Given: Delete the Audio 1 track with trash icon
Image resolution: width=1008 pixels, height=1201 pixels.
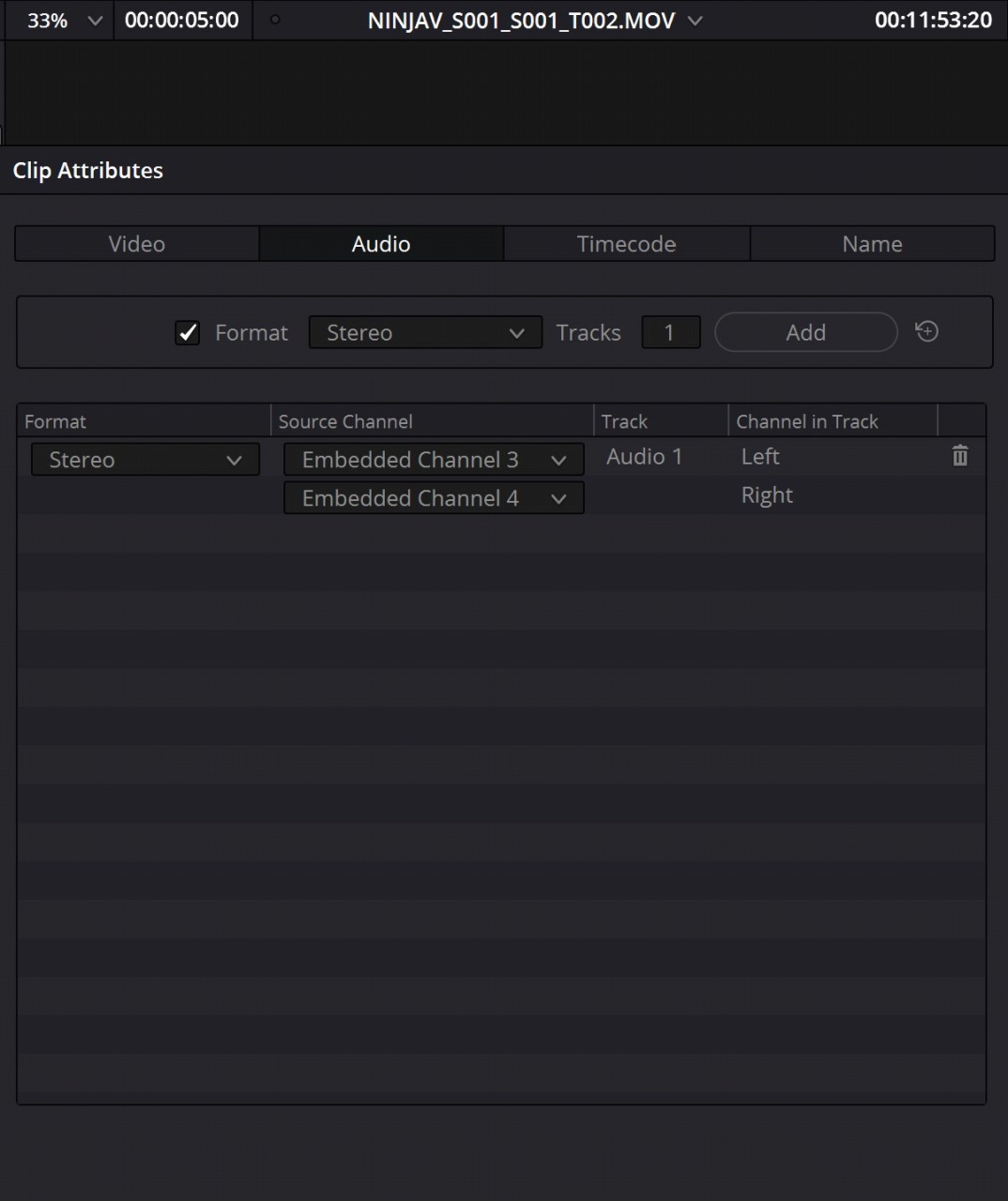Looking at the screenshot, I should coord(959,456).
